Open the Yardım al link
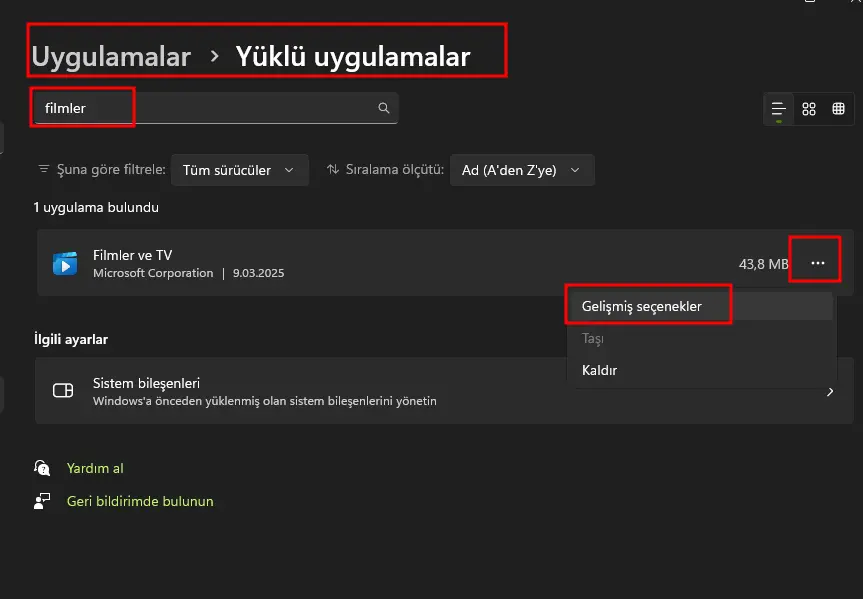The image size is (863, 599). pos(95,468)
